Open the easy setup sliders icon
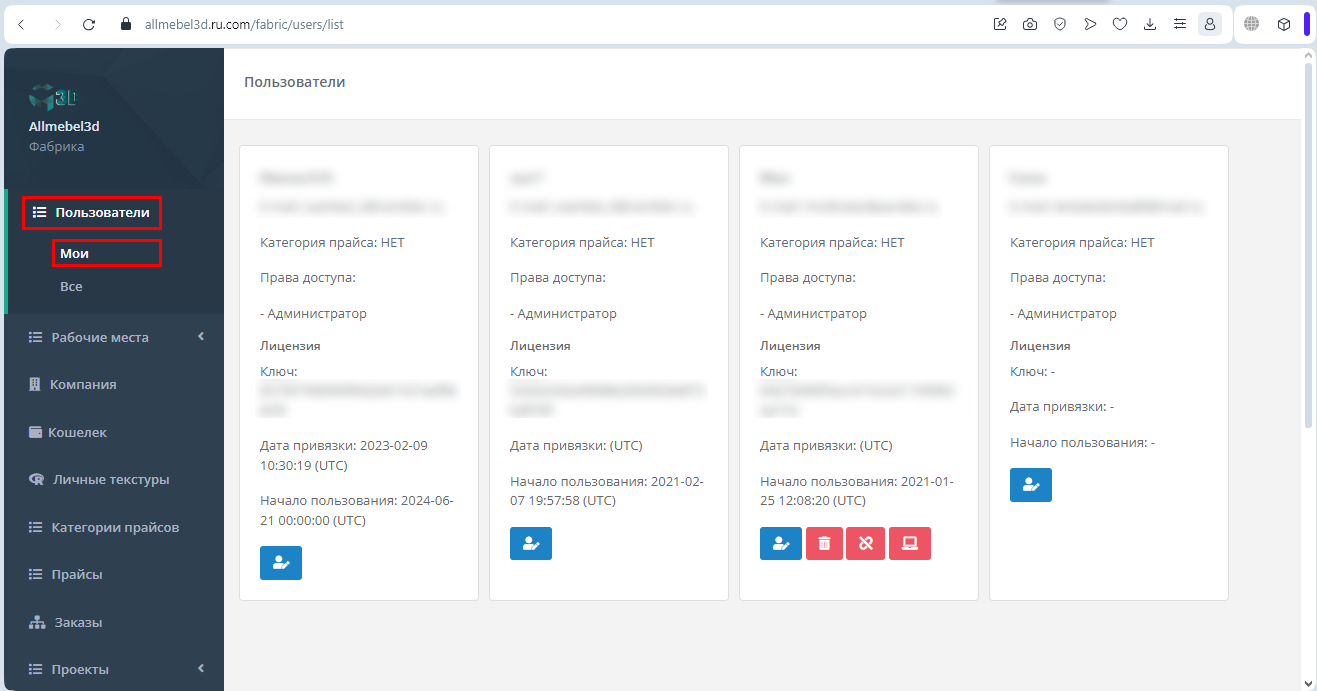 coord(1180,24)
